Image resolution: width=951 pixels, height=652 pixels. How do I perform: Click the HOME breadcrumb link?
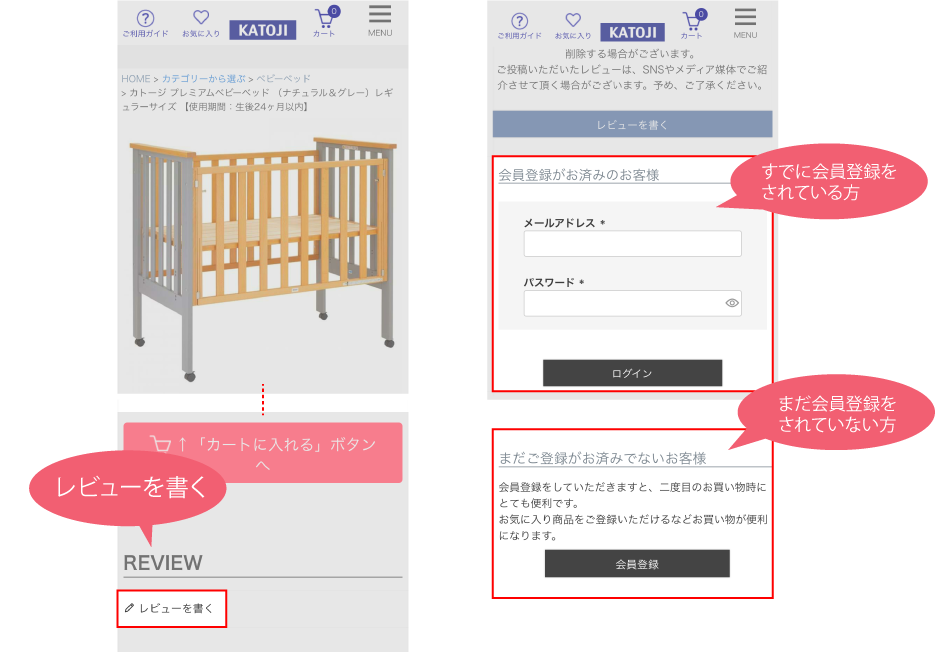135,79
